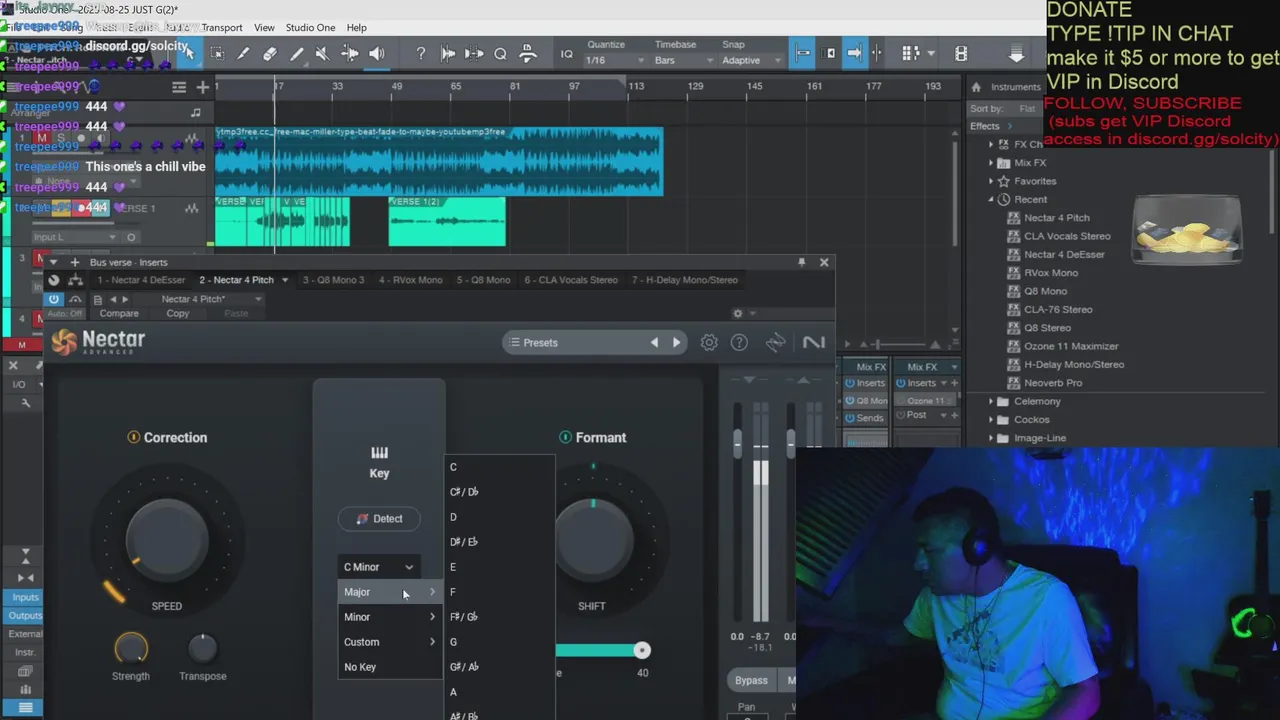
Task: Open Nectar settings gear icon
Action: (709, 342)
